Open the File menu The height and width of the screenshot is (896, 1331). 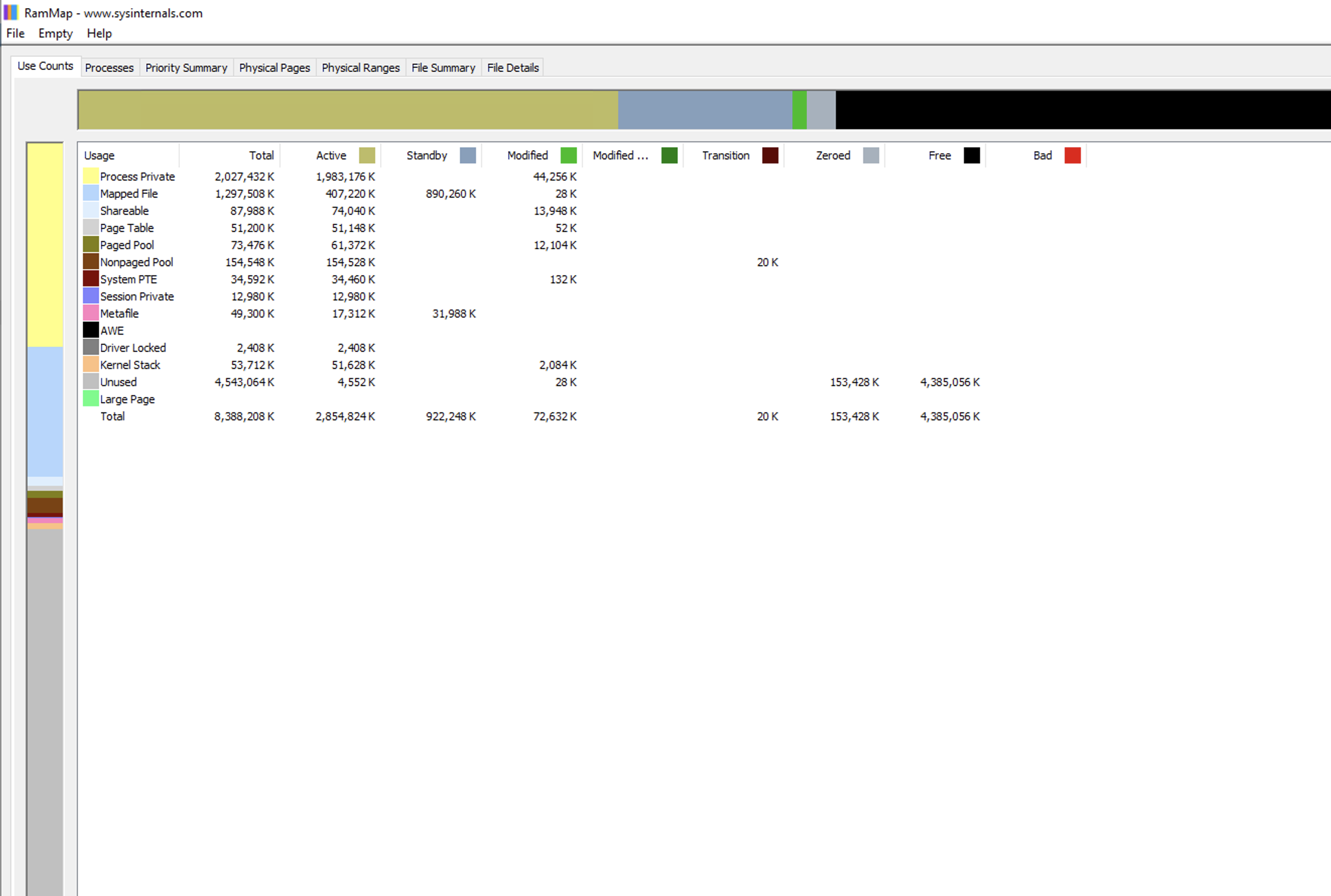tap(16, 33)
